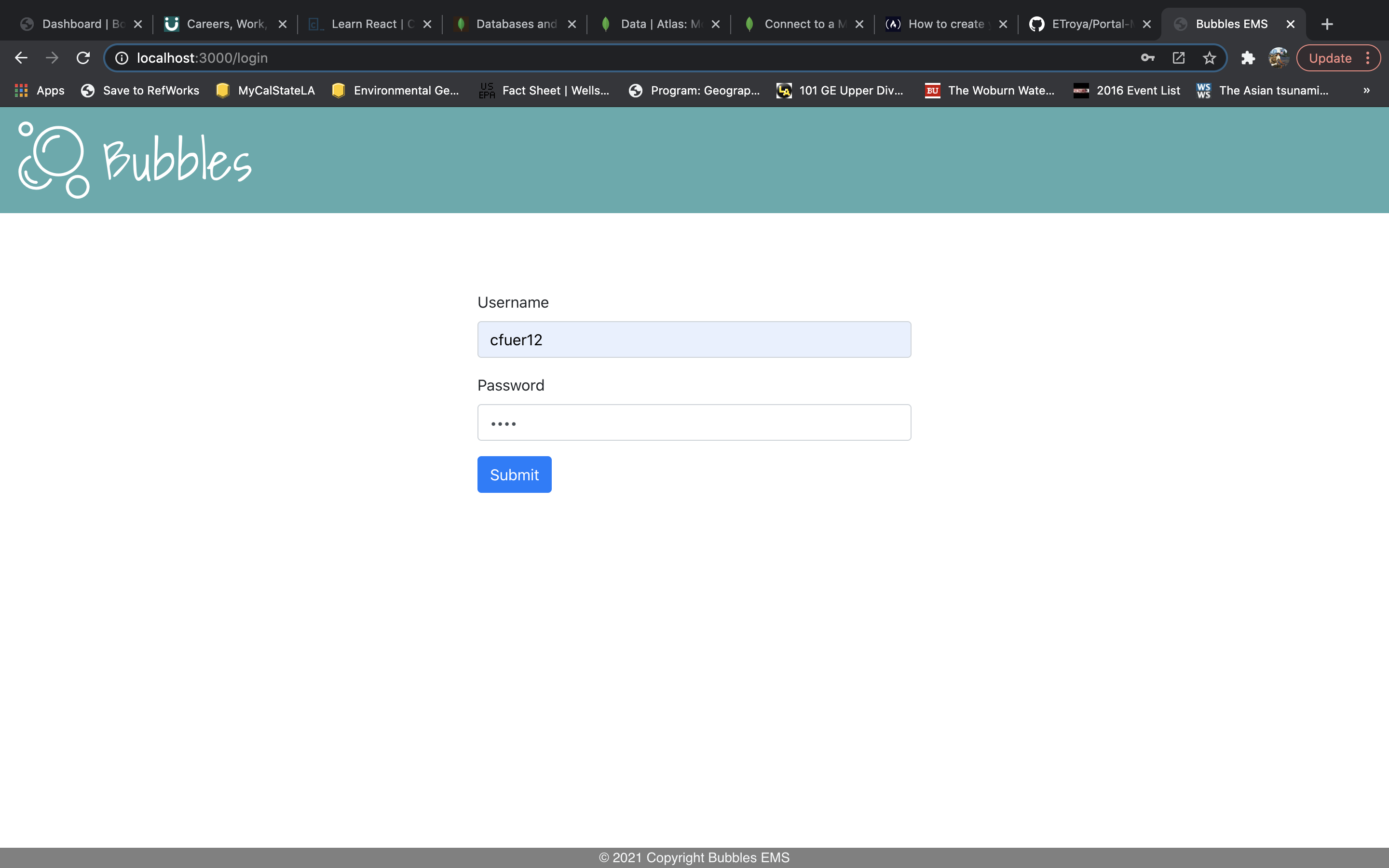Focus the Username input field
The width and height of the screenshot is (1389, 868).
[x=694, y=339]
